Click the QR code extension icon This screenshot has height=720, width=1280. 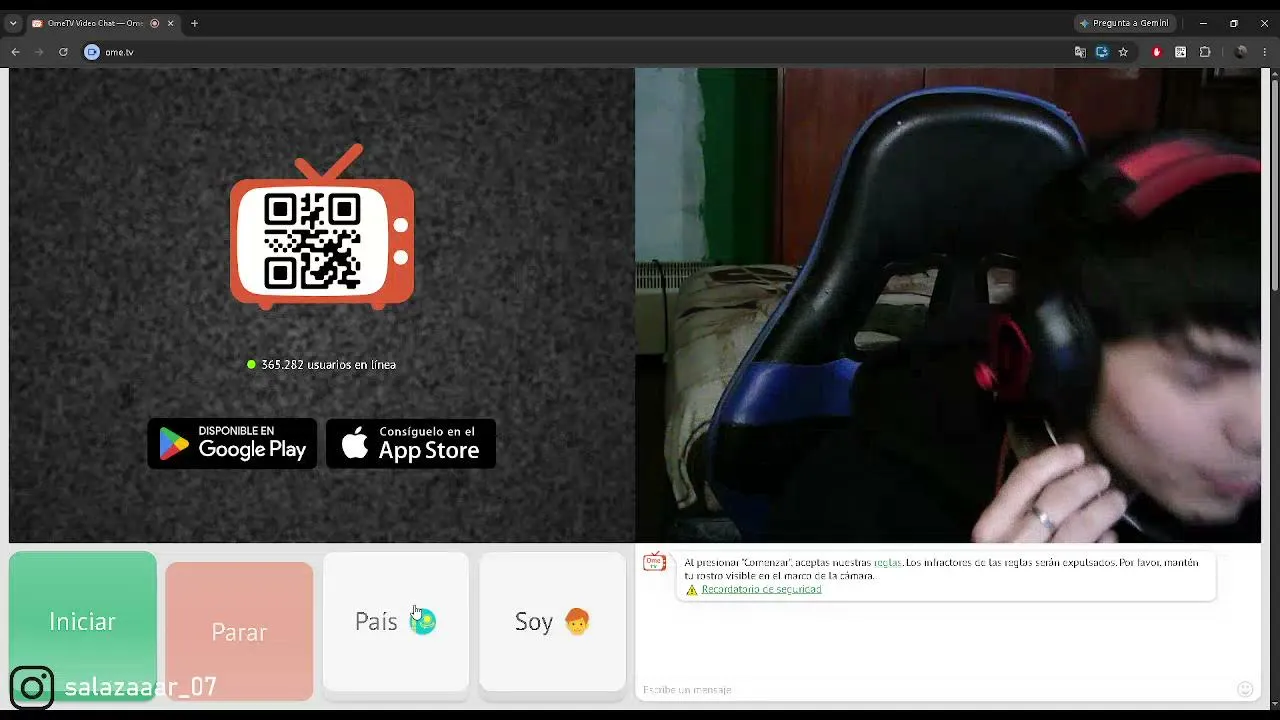tap(1181, 52)
